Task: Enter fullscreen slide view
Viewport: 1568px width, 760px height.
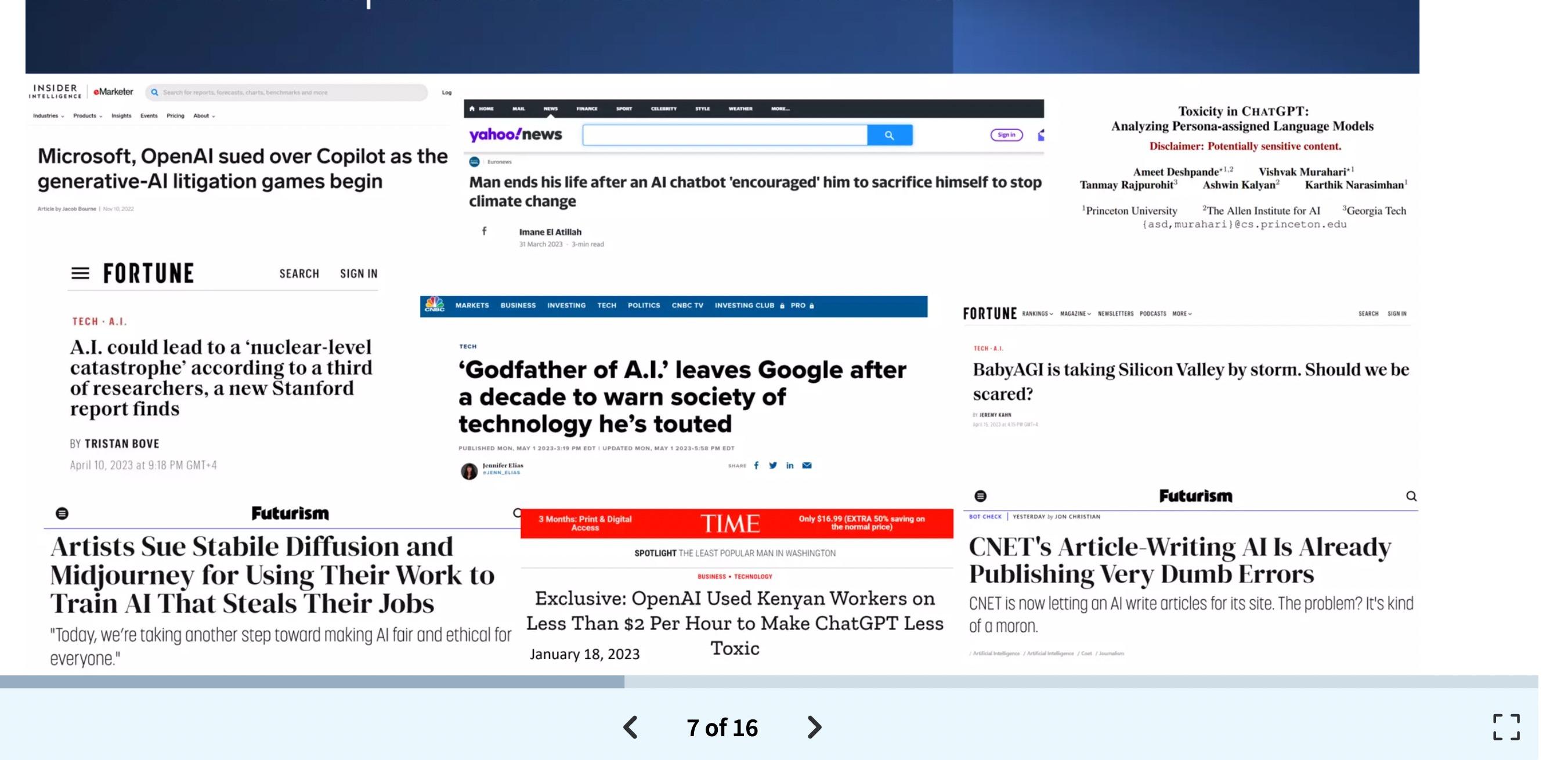Action: (1506, 727)
